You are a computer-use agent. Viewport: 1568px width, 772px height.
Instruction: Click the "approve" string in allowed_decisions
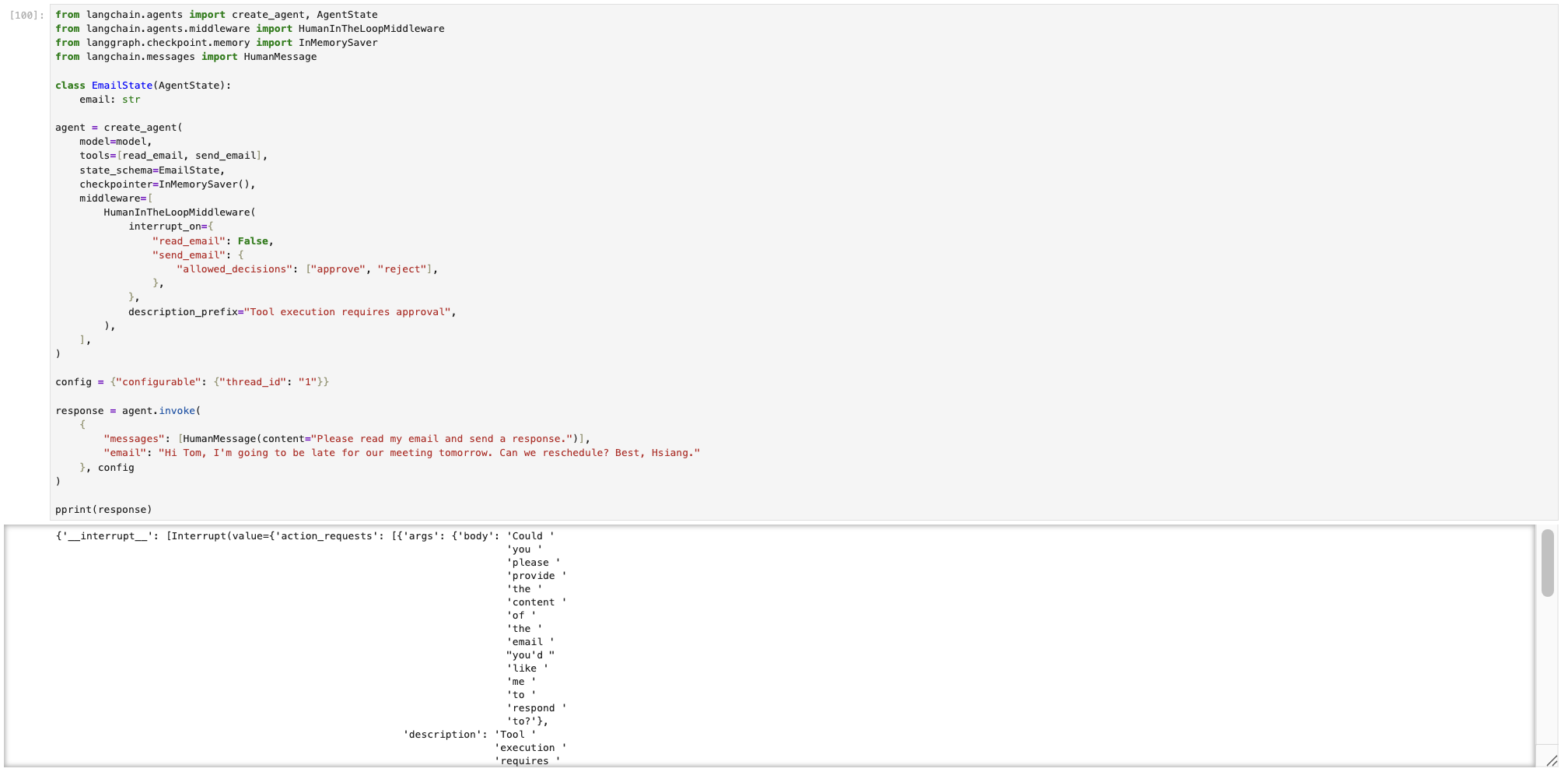tap(338, 269)
